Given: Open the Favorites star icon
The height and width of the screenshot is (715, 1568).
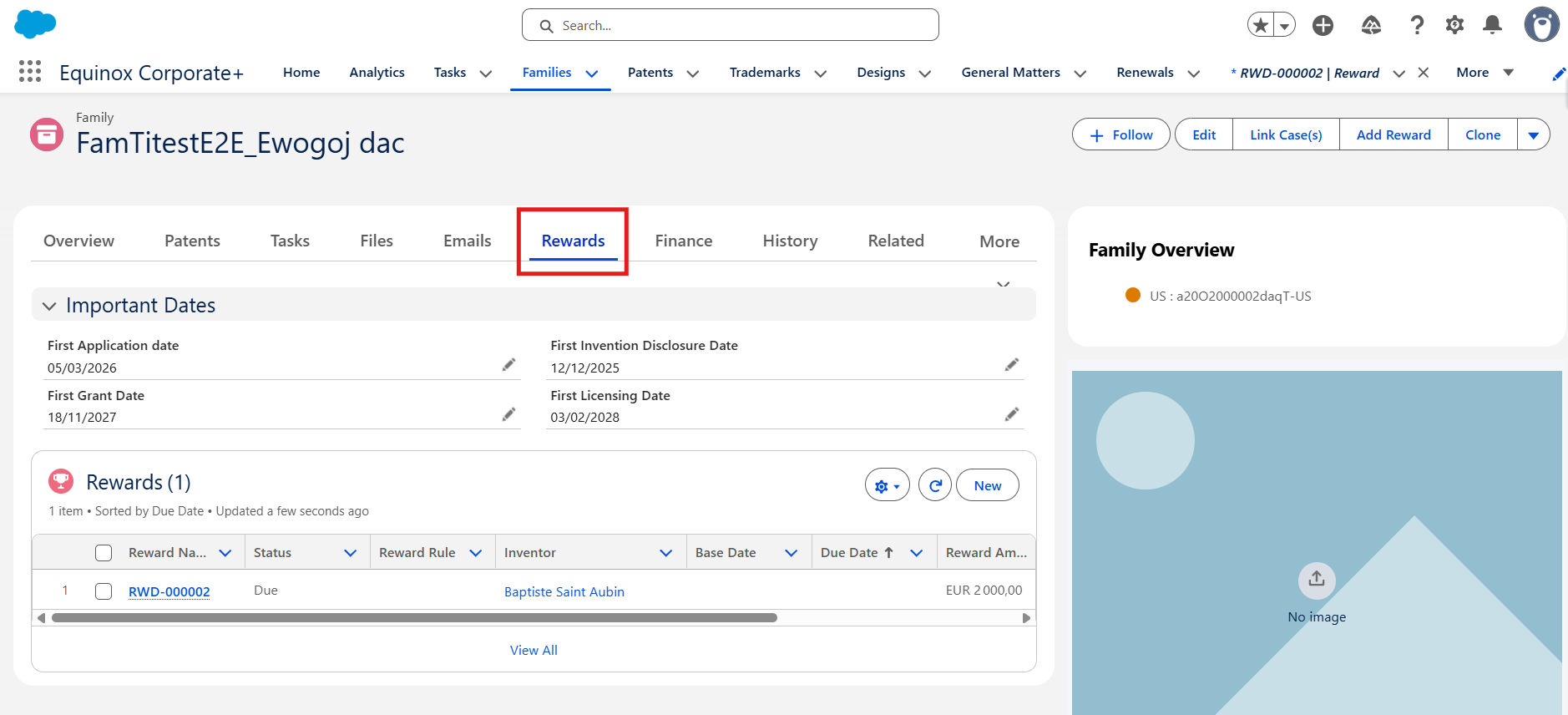Looking at the screenshot, I should (x=1261, y=25).
